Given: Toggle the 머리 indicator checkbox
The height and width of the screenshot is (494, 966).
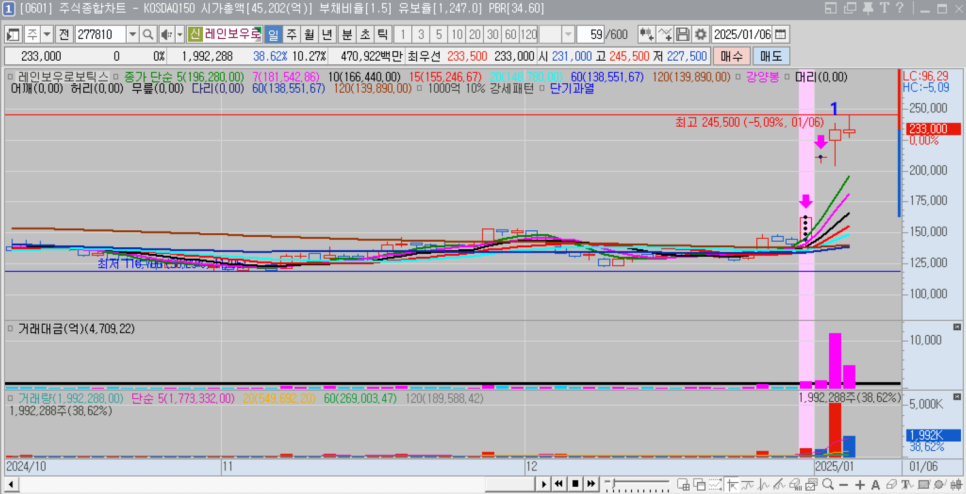Looking at the screenshot, I should coord(789,78).
